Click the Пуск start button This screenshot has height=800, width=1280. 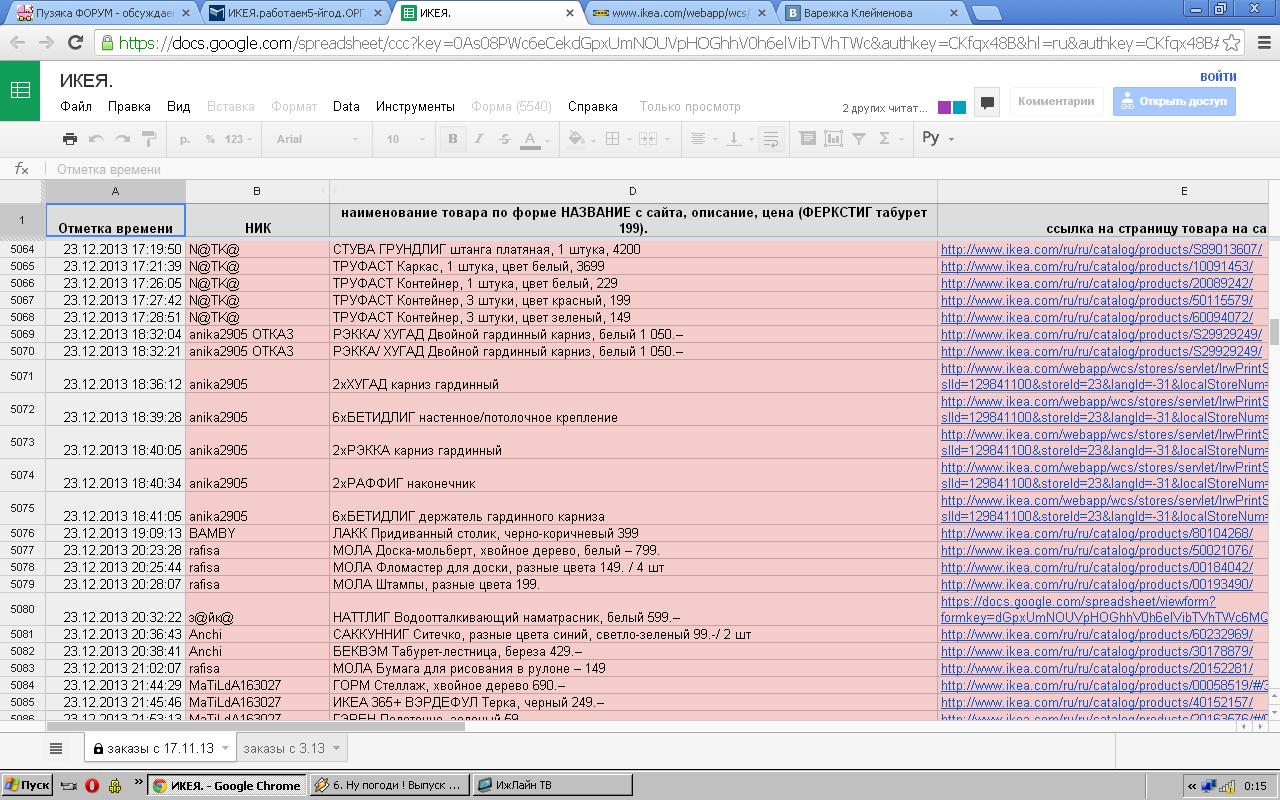point(26,785)
